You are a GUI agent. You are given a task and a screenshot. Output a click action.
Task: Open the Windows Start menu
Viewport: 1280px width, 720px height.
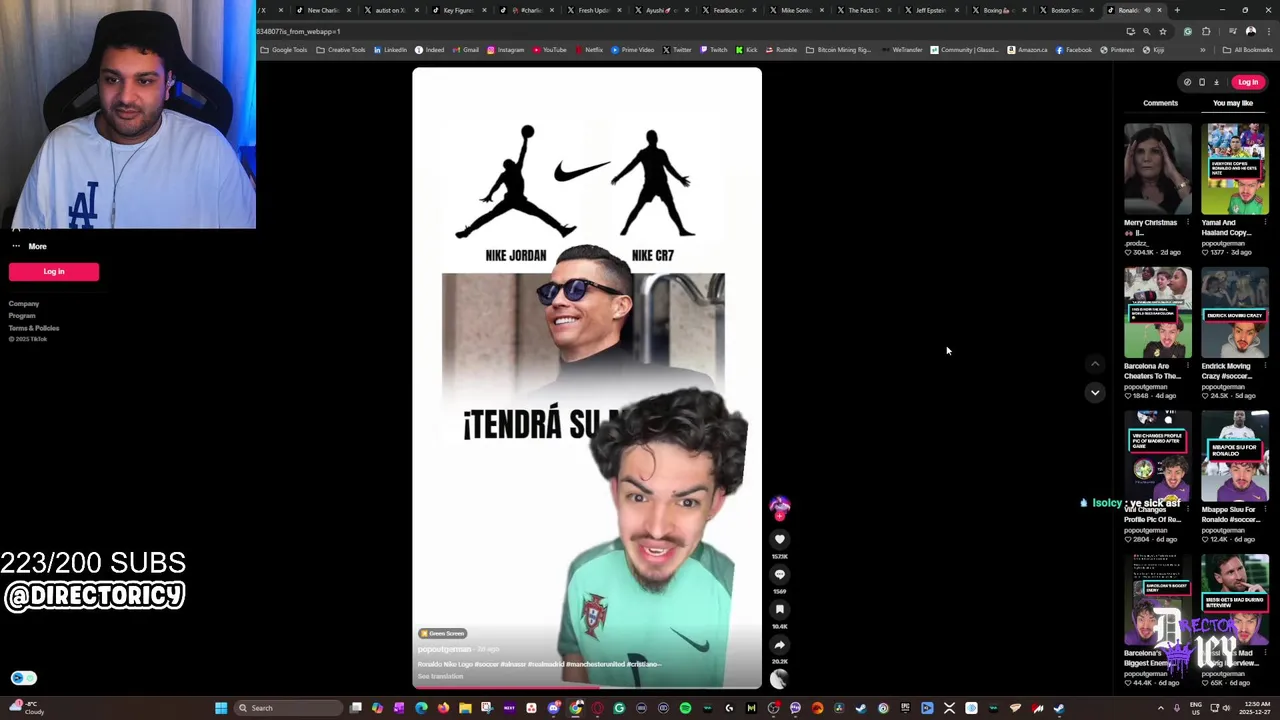221,708
